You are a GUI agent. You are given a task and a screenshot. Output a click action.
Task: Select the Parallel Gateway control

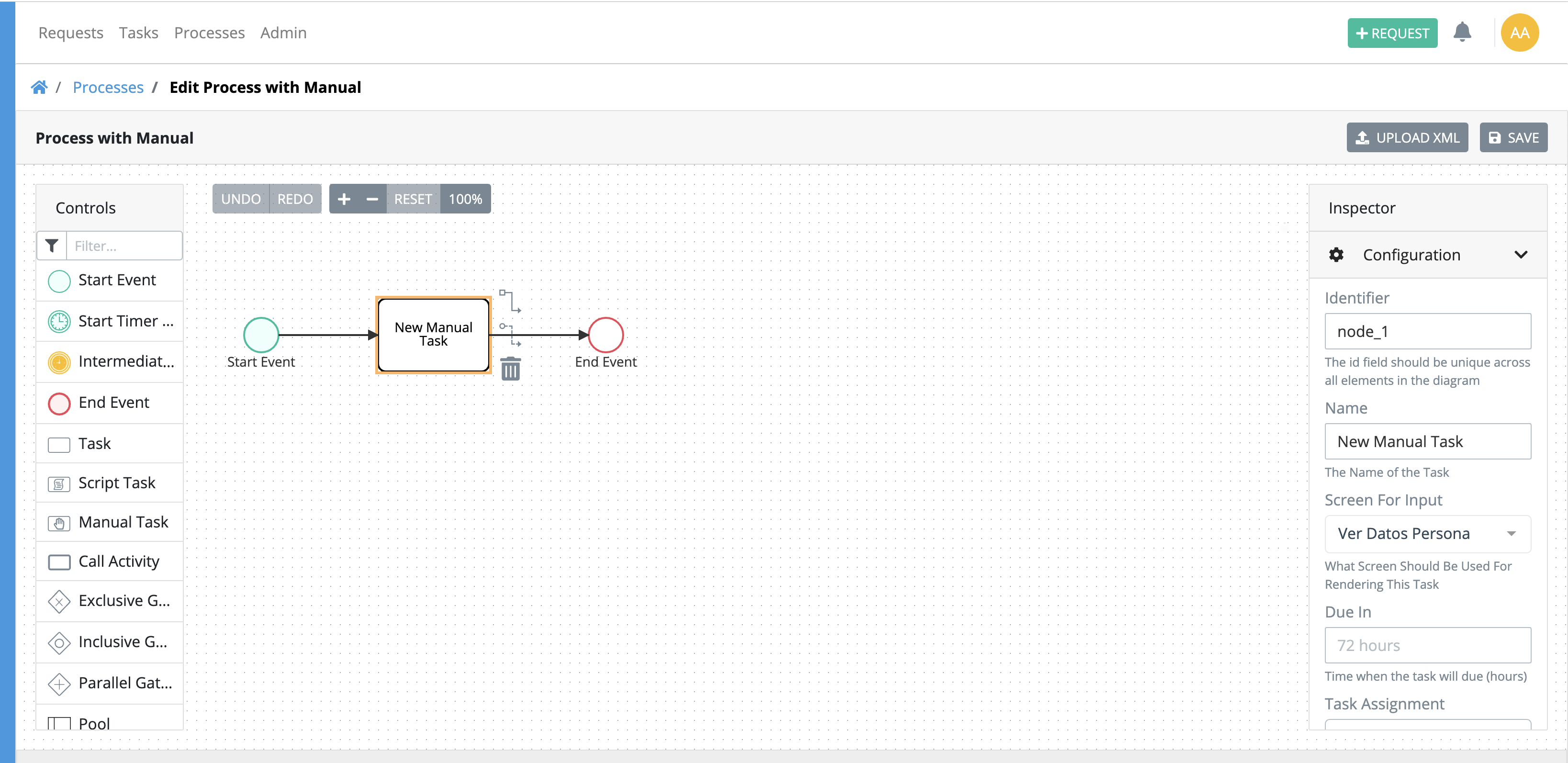pos(110,683)
